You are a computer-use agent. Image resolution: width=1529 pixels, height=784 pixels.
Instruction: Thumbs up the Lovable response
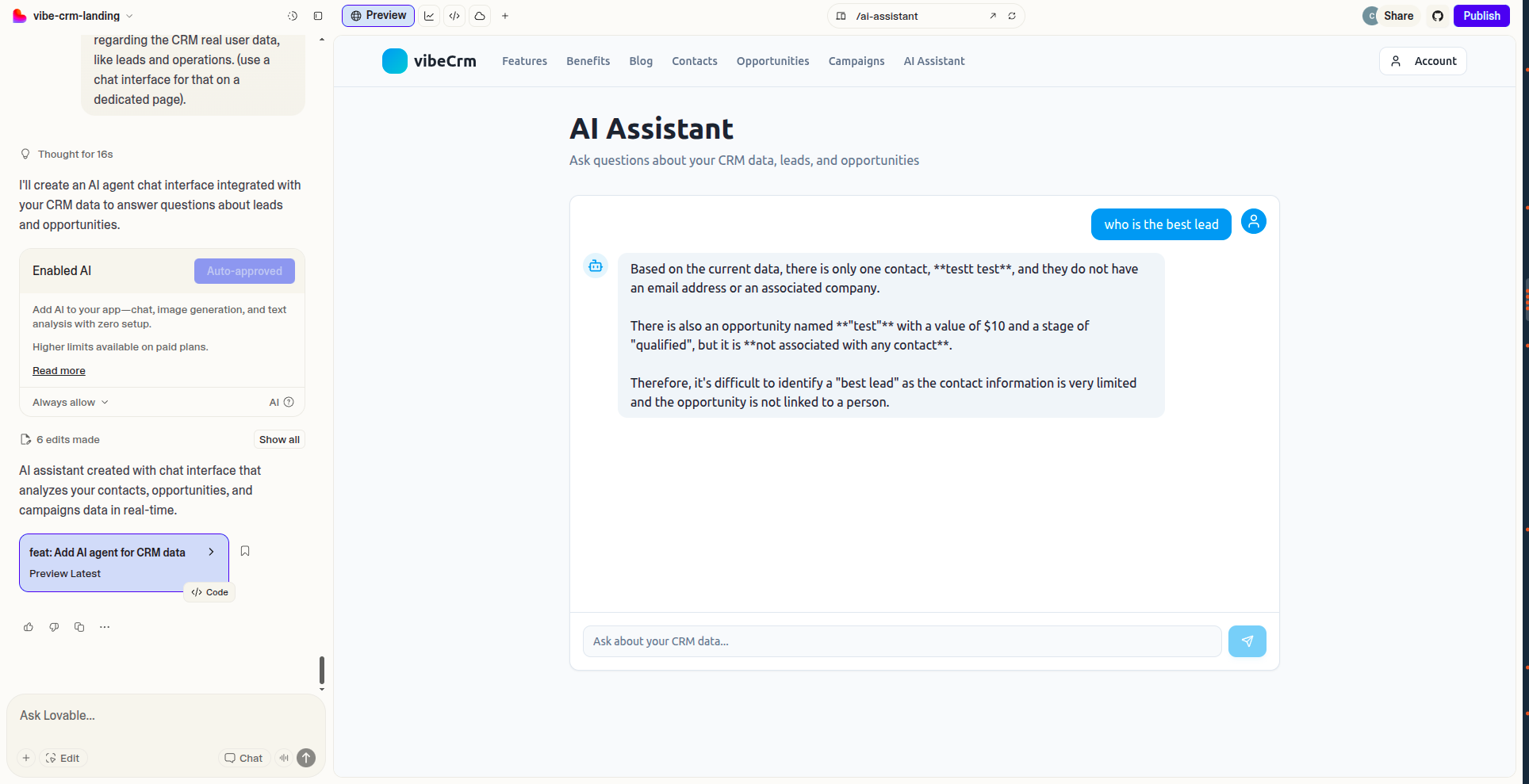29,627
